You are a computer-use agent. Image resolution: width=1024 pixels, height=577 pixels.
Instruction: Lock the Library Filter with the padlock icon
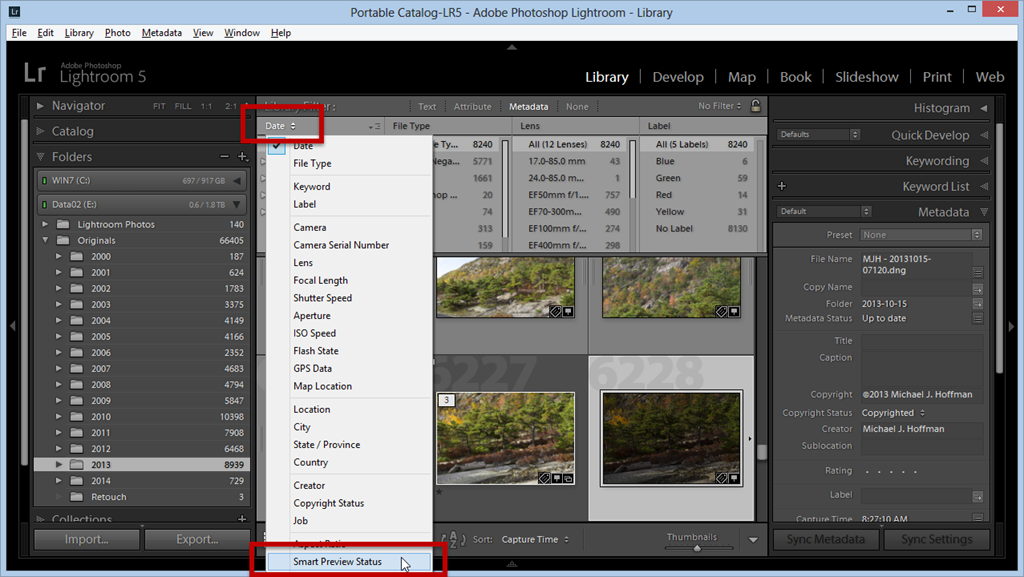click(756, 106)
